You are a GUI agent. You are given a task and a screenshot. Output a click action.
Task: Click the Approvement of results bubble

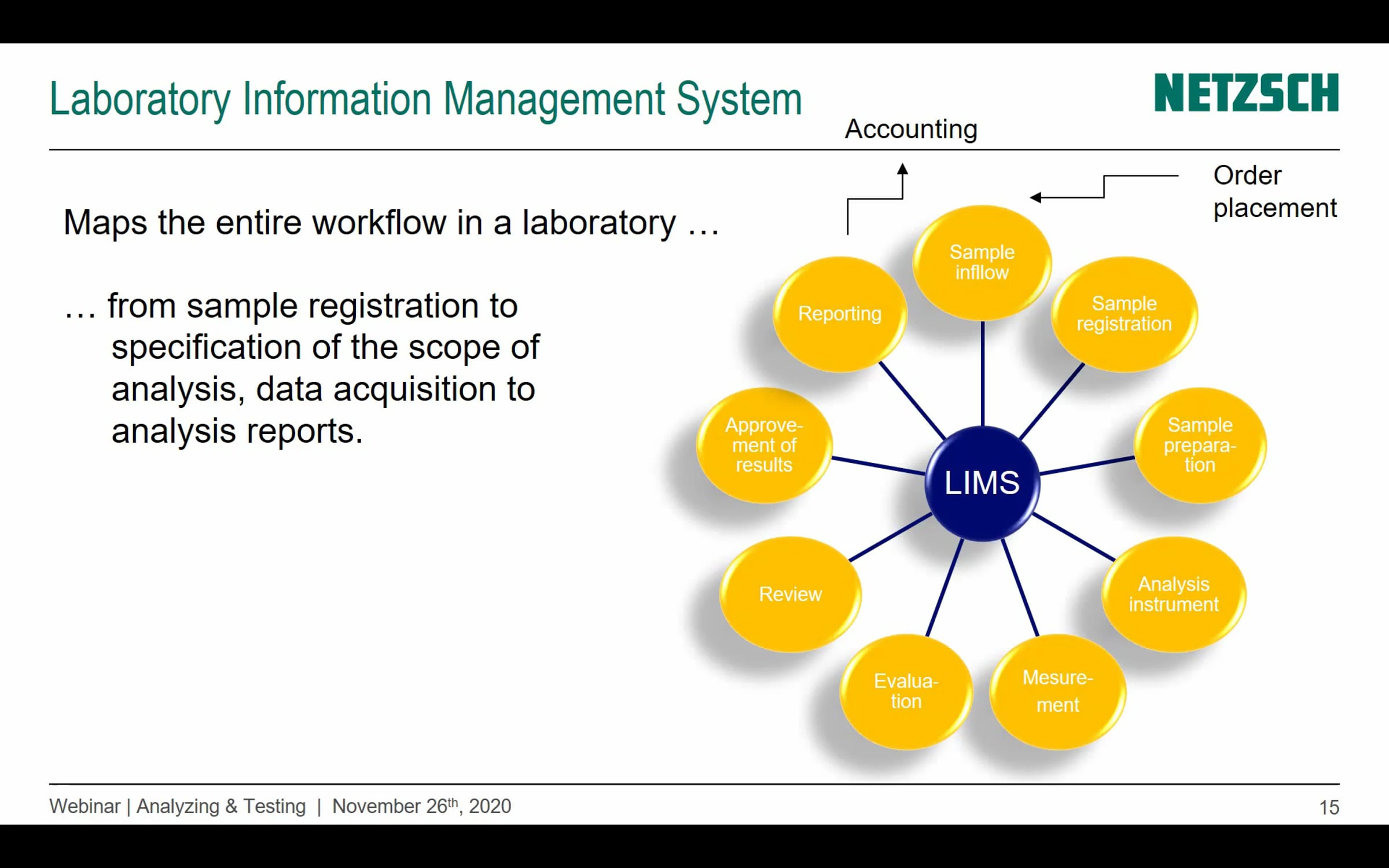click(x=764, y=445)
